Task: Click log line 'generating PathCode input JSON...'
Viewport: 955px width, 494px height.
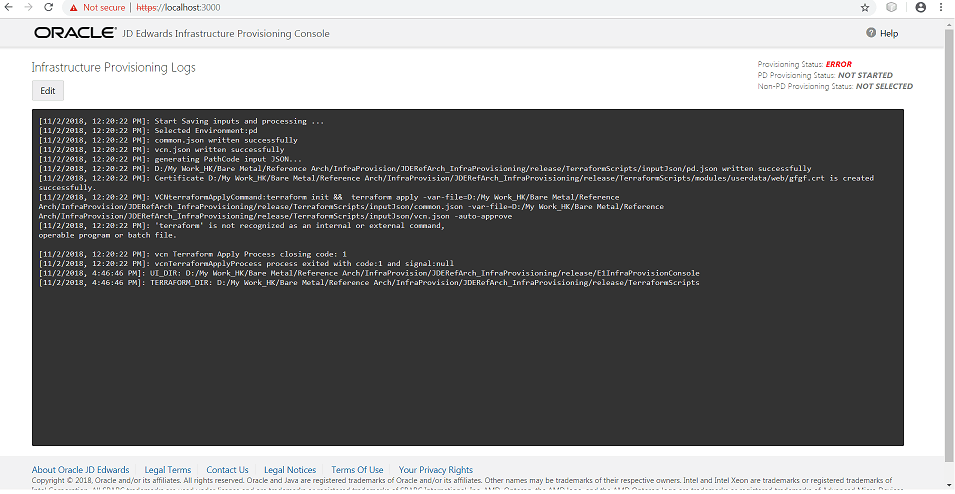Action: (170, 159)
